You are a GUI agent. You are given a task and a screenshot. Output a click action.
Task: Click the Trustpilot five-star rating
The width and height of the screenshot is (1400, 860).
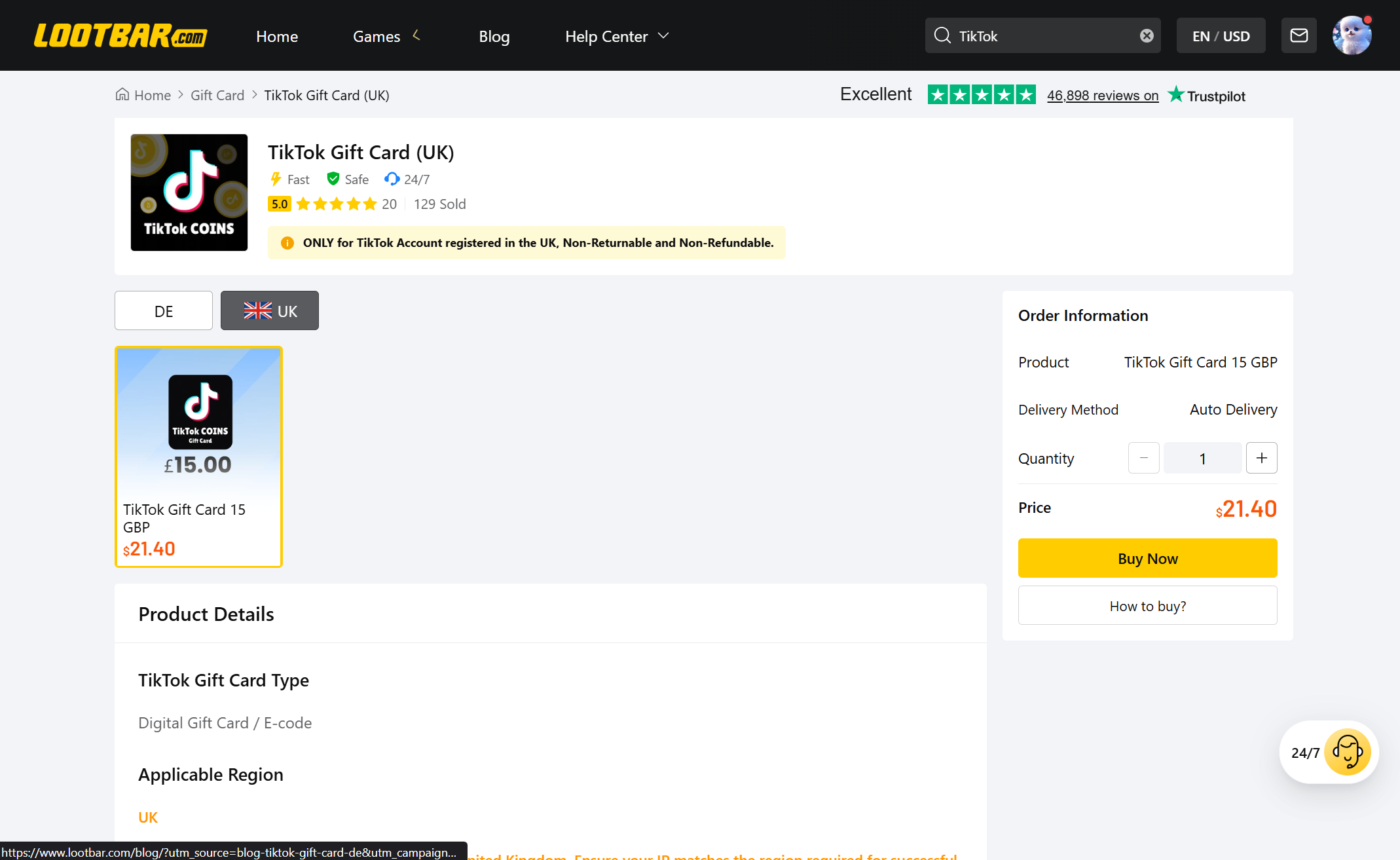click(x=982, y=95)
